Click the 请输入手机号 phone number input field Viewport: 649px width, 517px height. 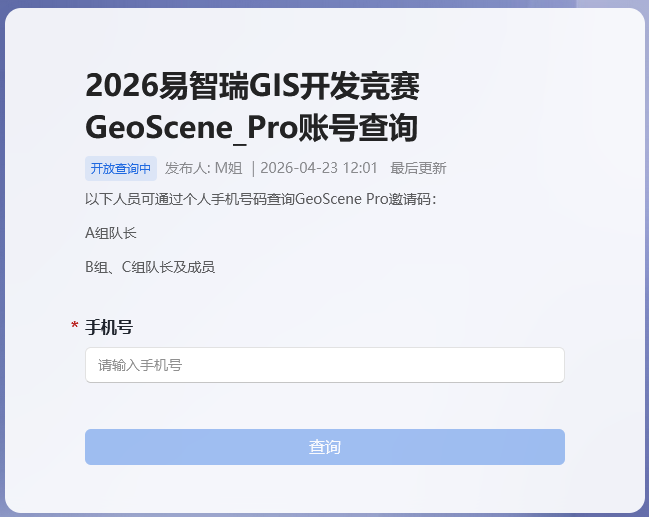click(x=325, y=365)
